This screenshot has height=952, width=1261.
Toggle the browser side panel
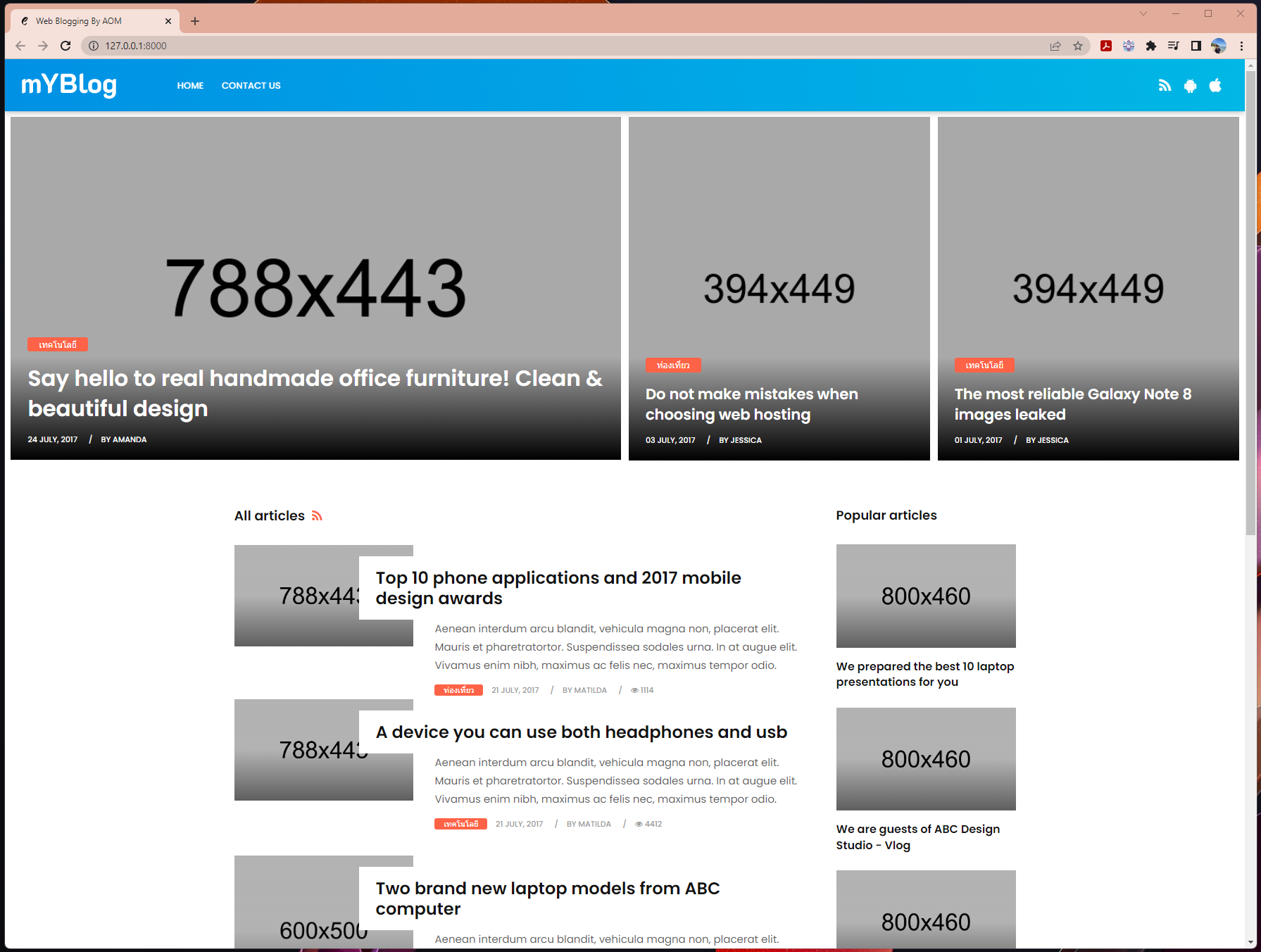(1196, 46)
